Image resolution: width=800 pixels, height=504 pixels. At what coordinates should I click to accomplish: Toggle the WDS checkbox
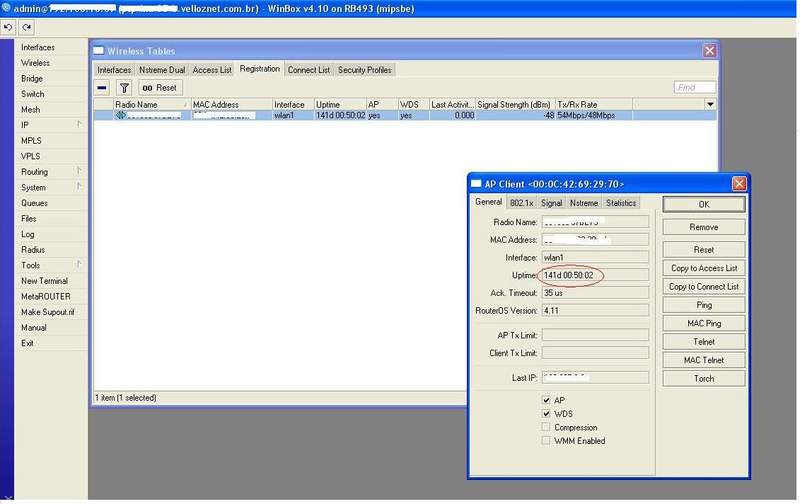pos(546,414)
